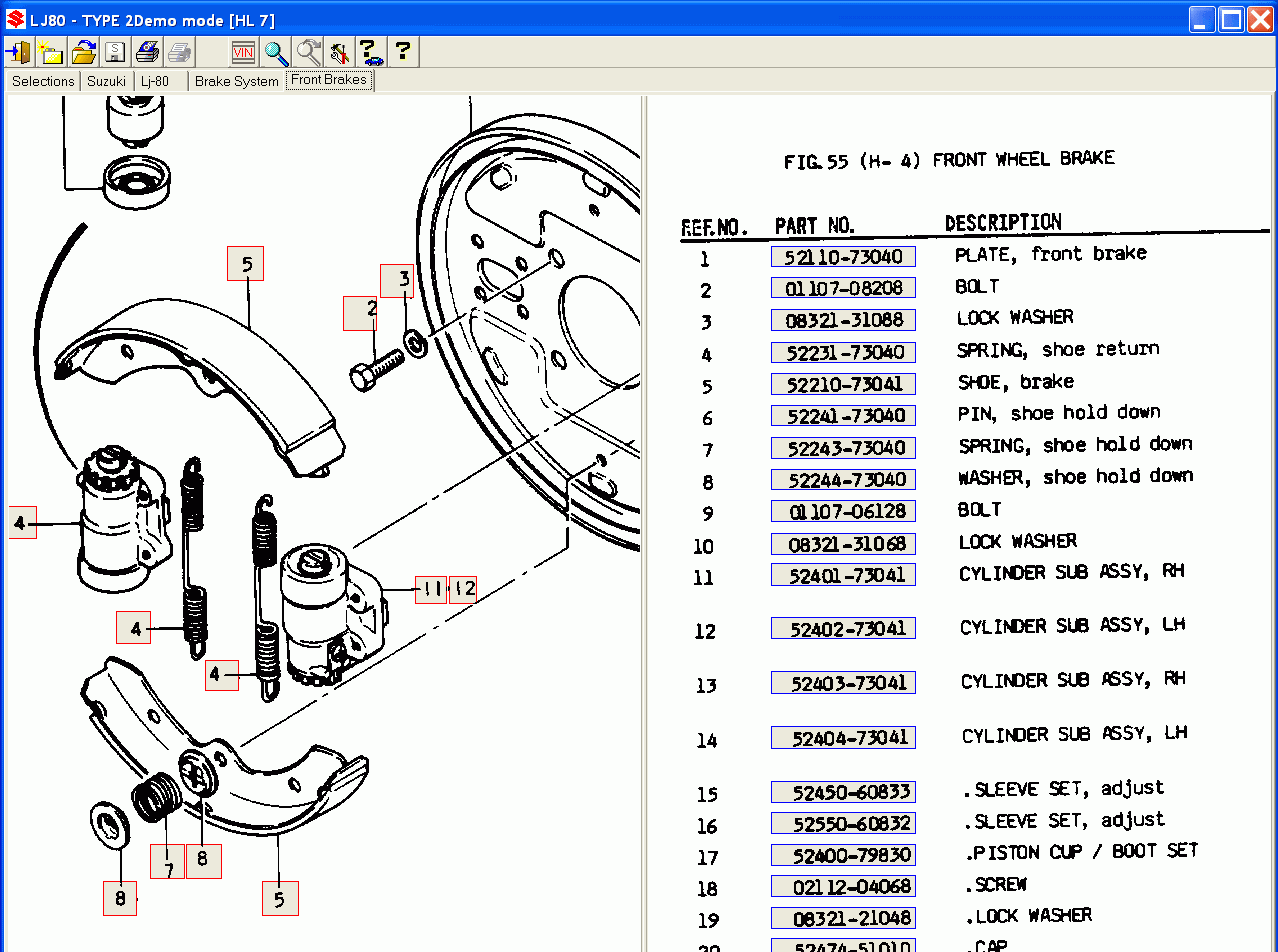1278x952 pixels.
Task: Click the new folder icon with the spark
Action: click(x=51, y=52)
